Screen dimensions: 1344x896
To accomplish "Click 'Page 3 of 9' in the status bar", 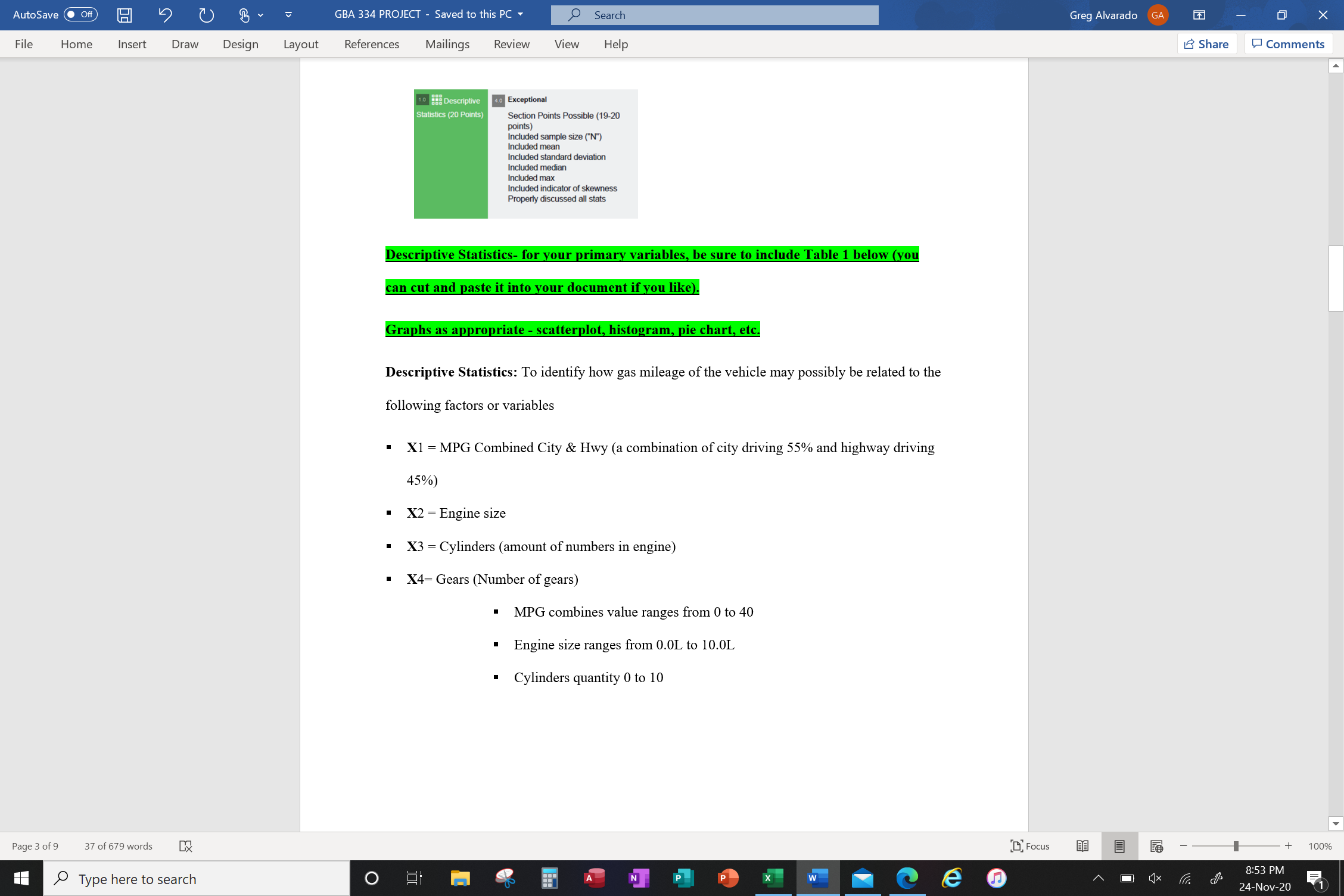I will [x=34, y=845].
